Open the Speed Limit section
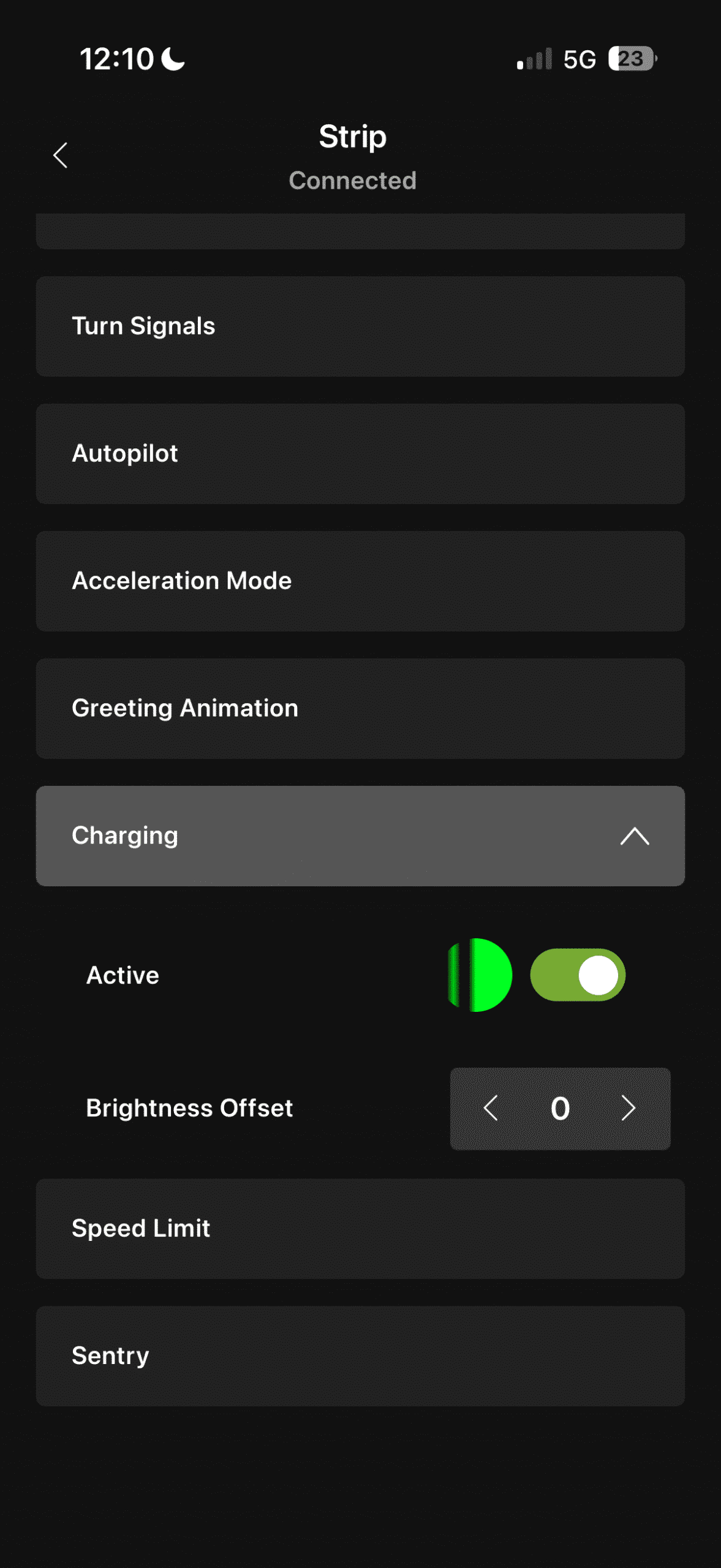This screenshot has height=1568, width=721. pos(360,1229)
